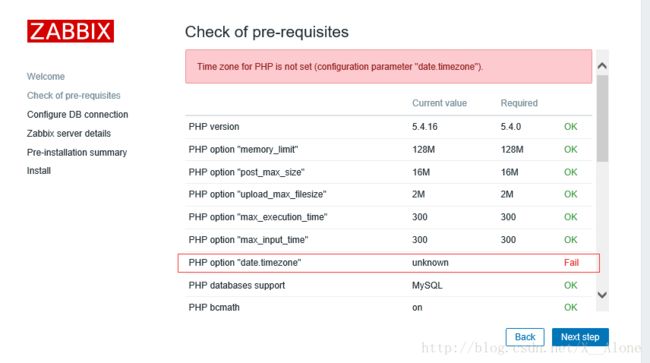650x363 pixels.
Task: Click the Required column header
Action: [x=519, y=103]
